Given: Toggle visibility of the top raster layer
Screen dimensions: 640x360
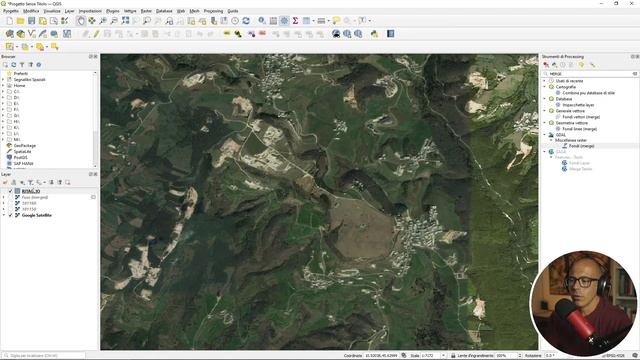Looking at the screenshot, I should 11,191.
